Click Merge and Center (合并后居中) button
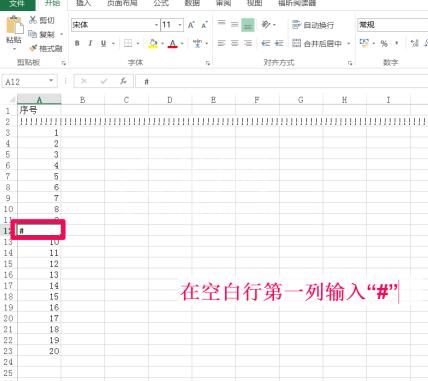 317,43
